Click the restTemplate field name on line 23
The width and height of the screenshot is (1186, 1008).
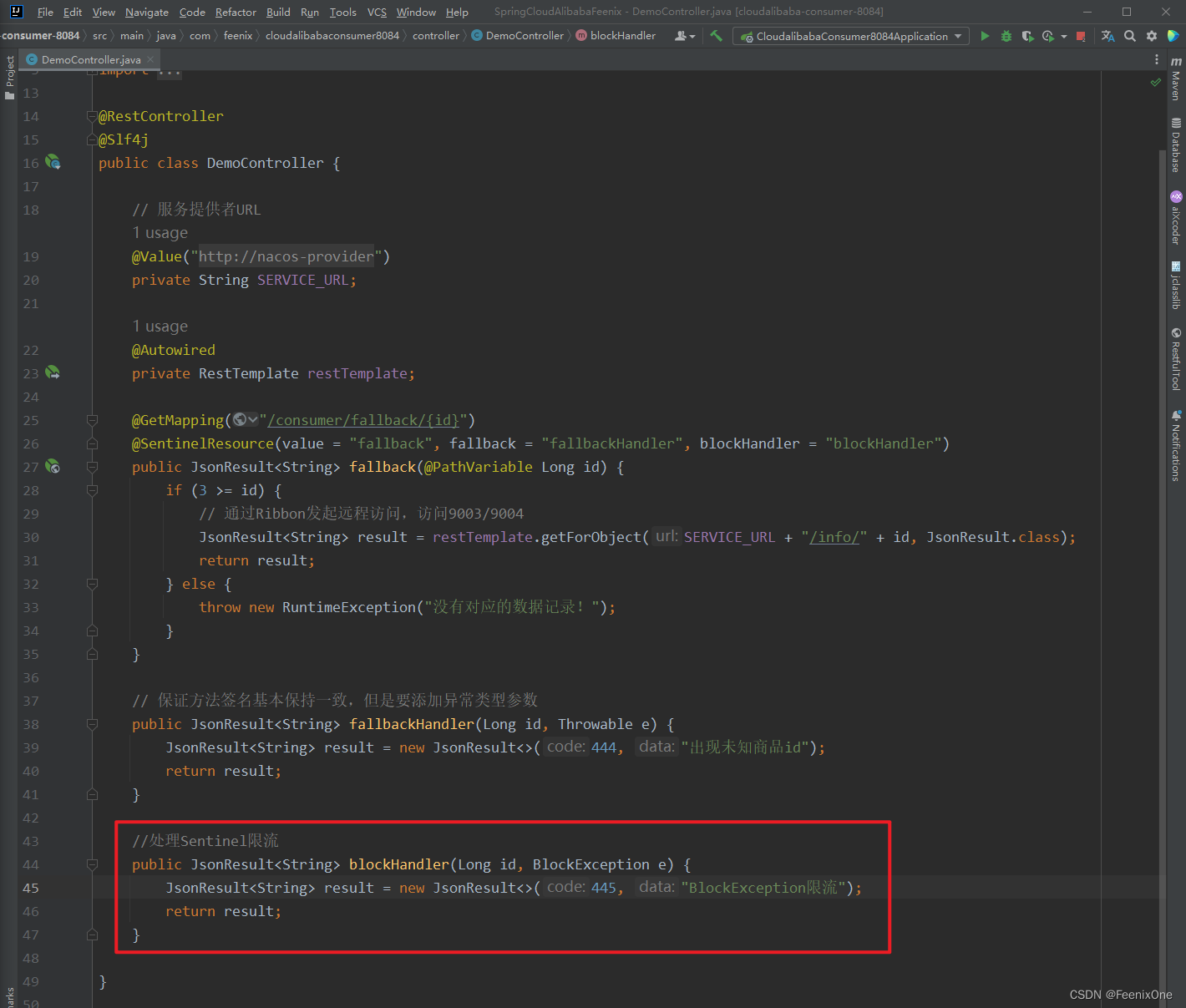tap(357, 373)
